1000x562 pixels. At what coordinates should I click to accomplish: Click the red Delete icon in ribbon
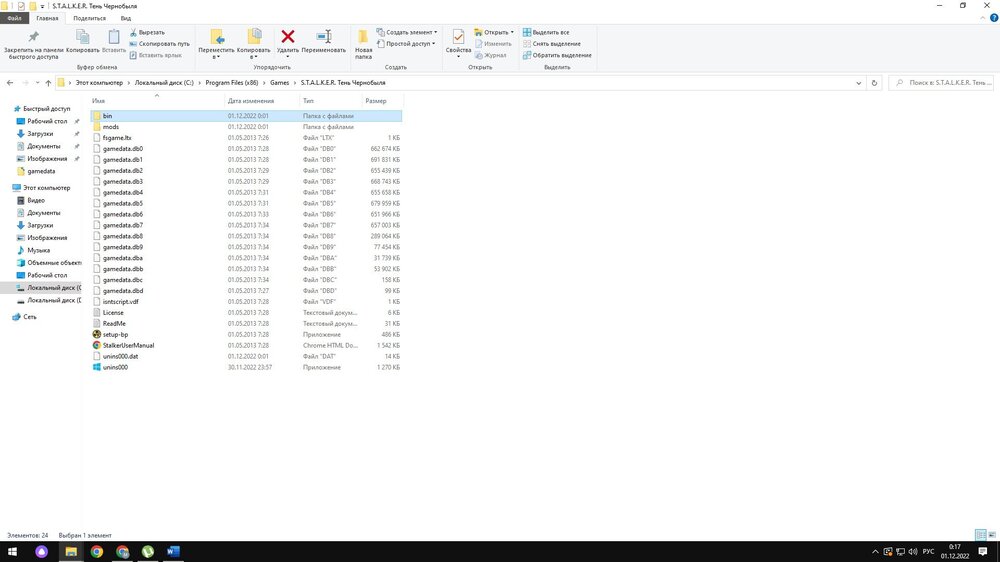[288, 38]
